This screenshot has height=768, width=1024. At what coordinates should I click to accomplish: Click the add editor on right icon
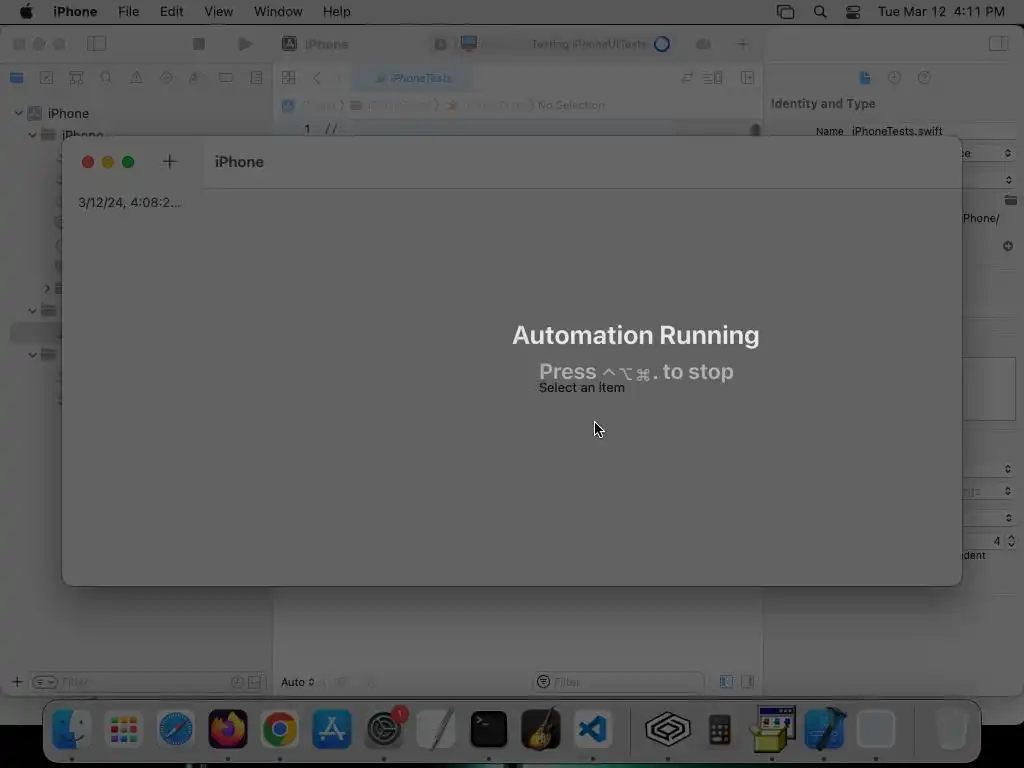(x=747, y=78)
